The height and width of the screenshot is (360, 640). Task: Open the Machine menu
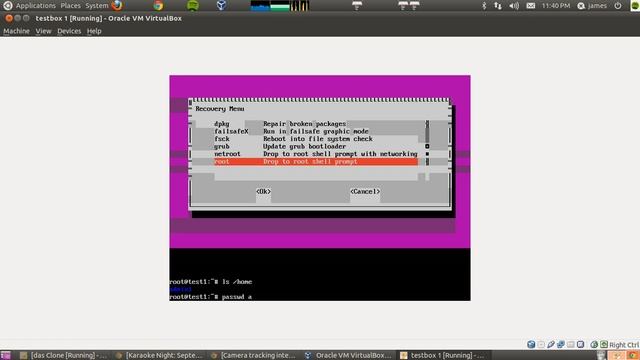click(16, 31)
